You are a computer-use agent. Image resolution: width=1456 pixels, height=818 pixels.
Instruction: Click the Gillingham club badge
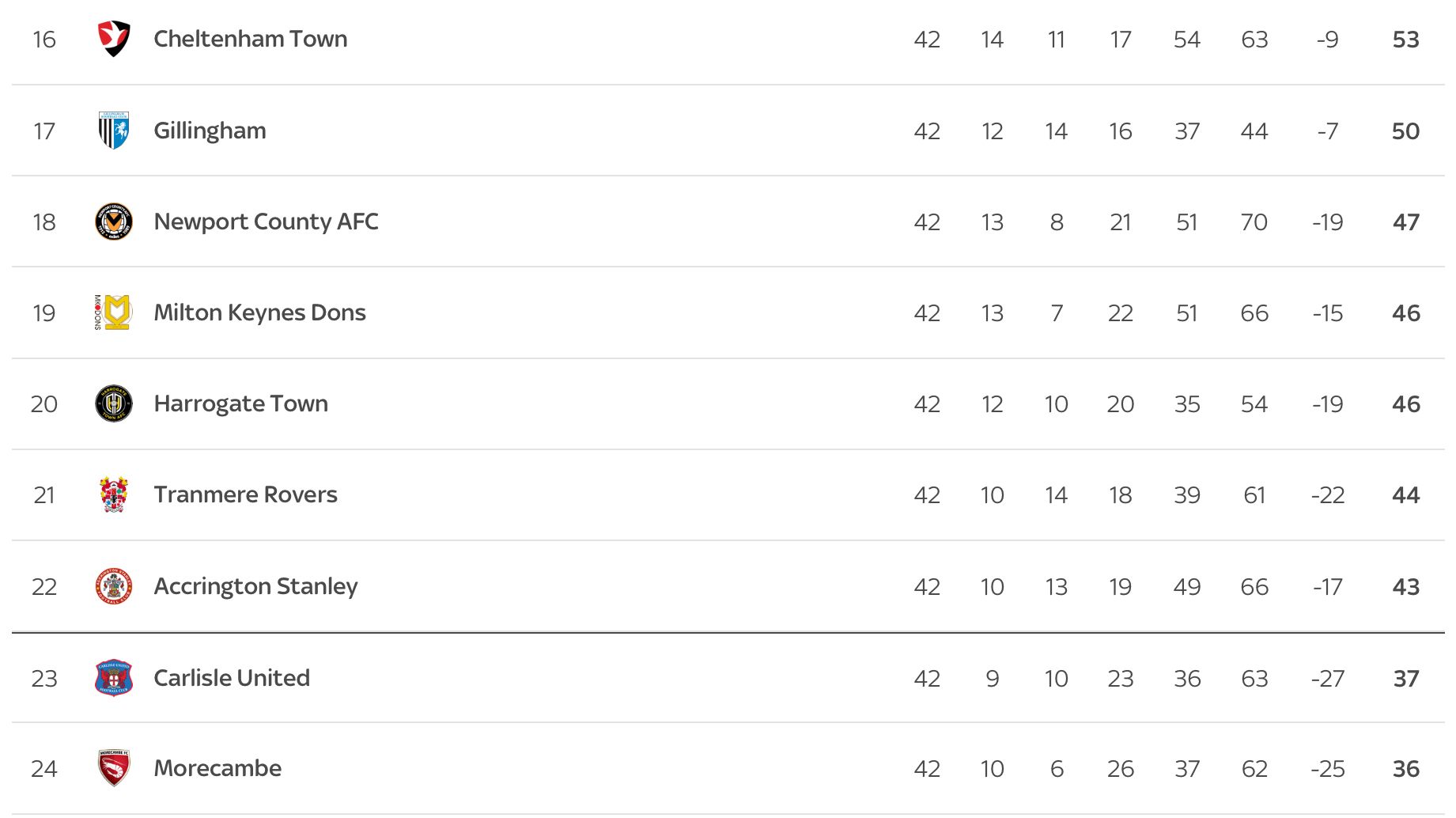113,131
